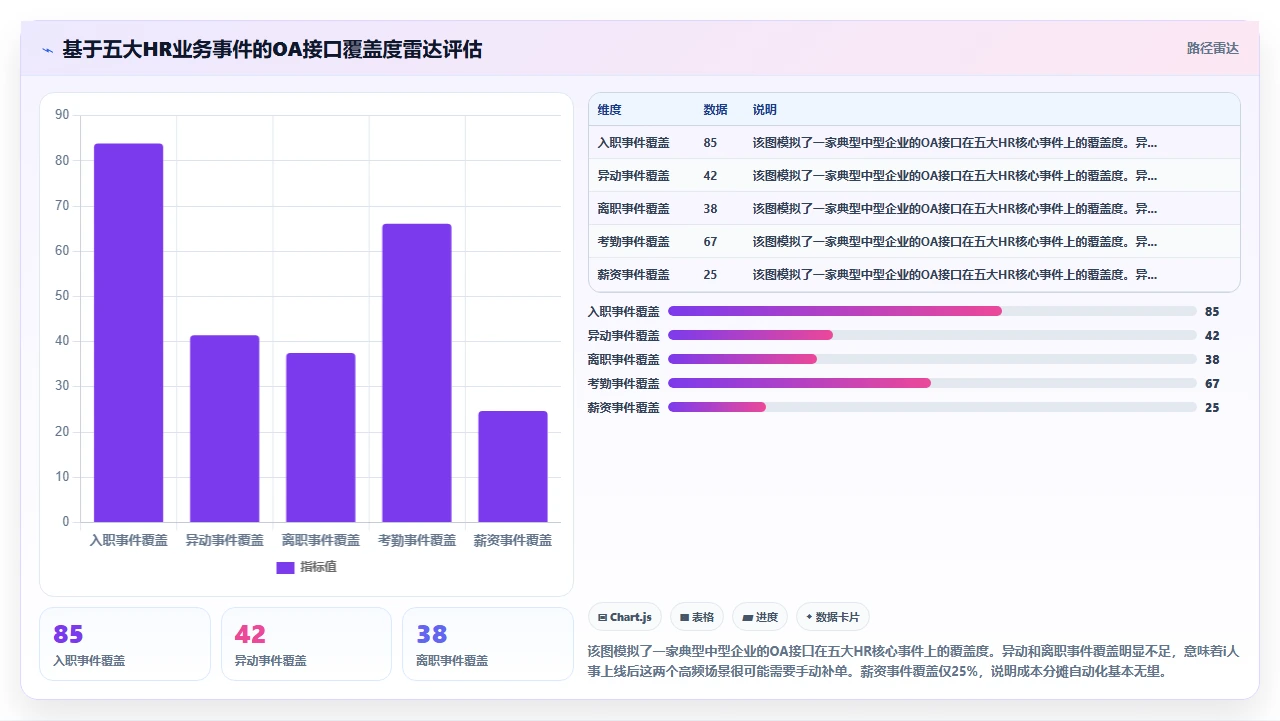The height and width of the screenshot is (721, 1280).
Task: Click the table value 42
Action: click(710, 176)
